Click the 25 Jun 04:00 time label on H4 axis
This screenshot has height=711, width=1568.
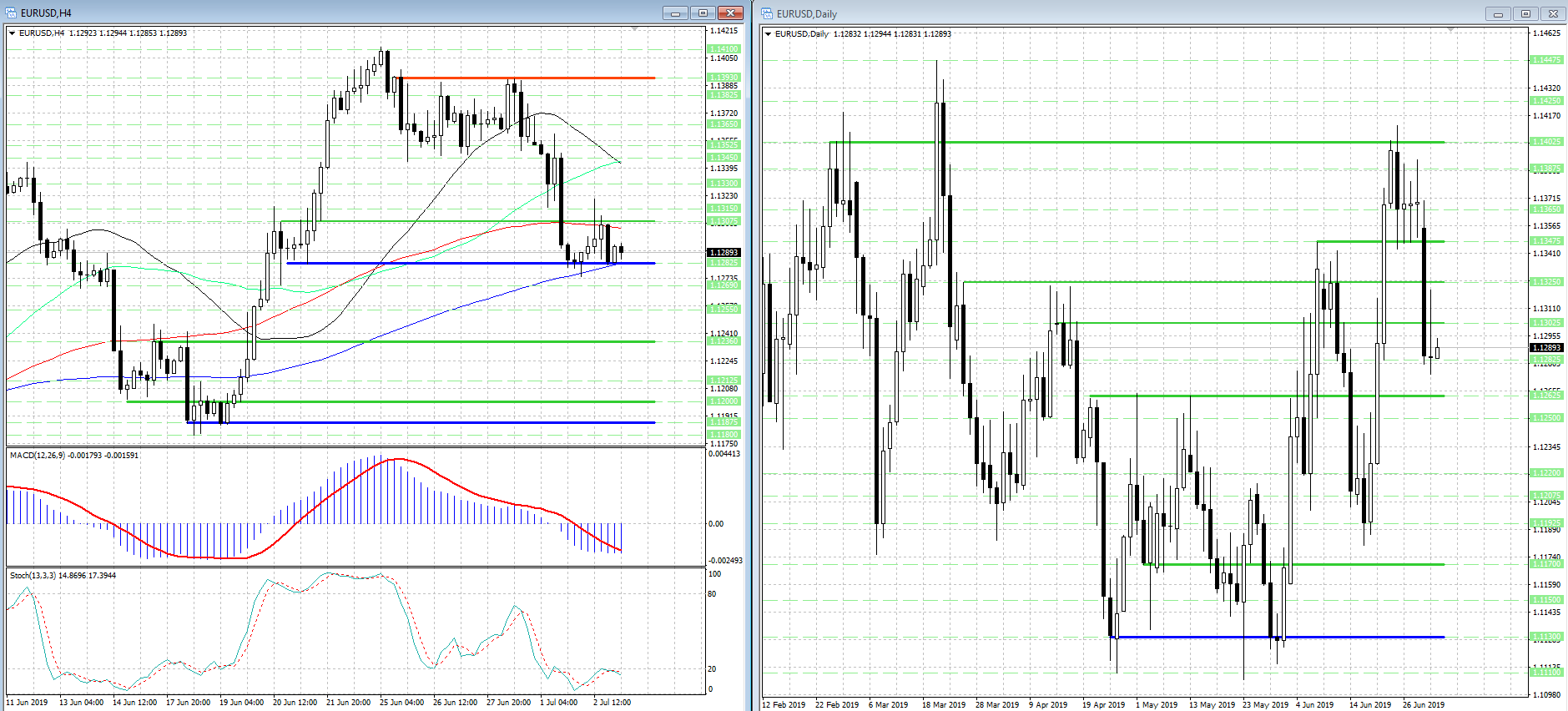click(x=401, y=703)
